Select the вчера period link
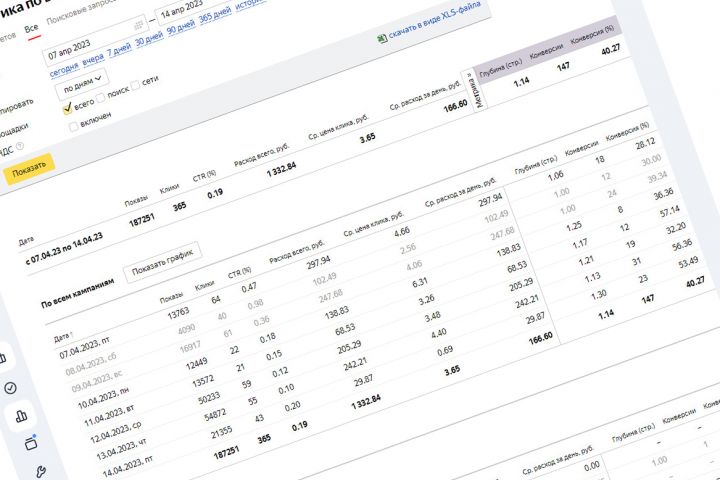Image resolution: width=720 pixels, height=480 pixels. coord(93,59)
